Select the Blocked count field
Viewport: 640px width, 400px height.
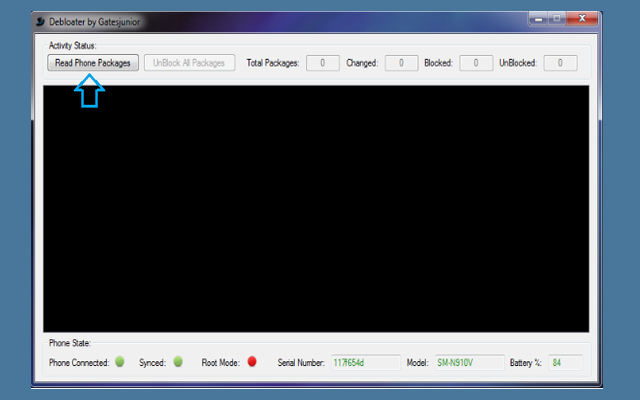[476, 63]
